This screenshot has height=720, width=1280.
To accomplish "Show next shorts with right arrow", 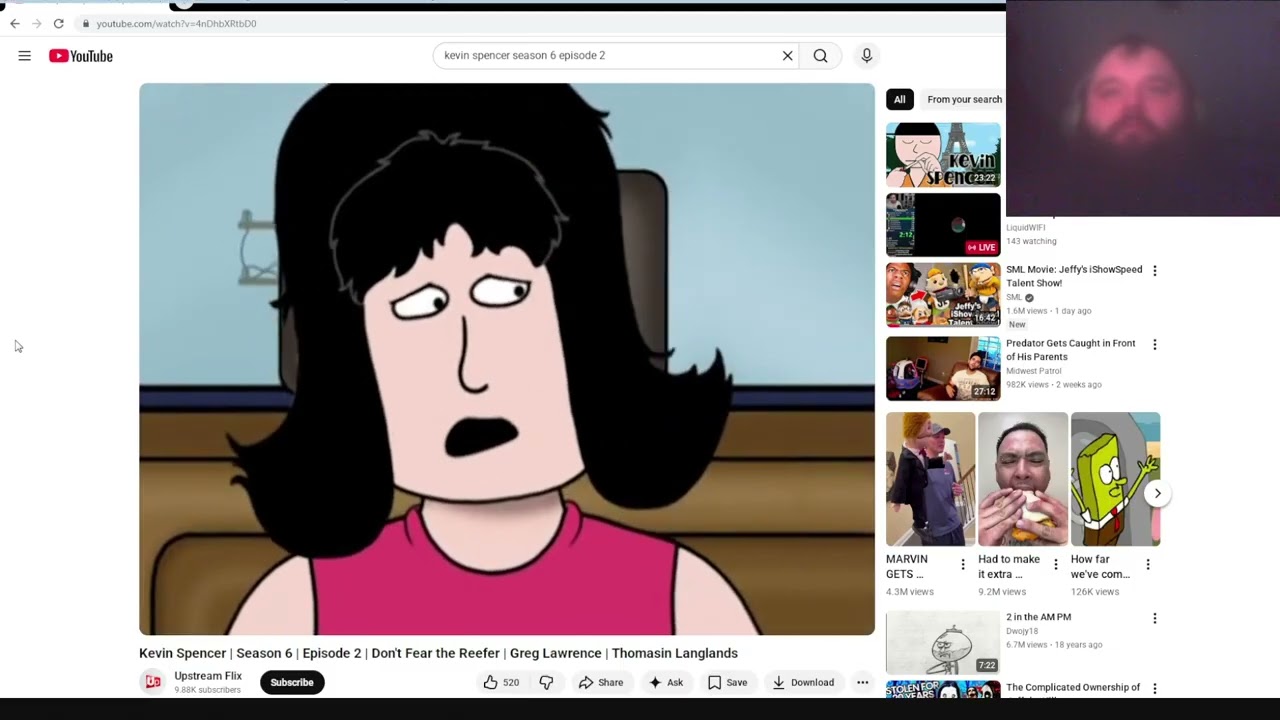I will 1157,493.
